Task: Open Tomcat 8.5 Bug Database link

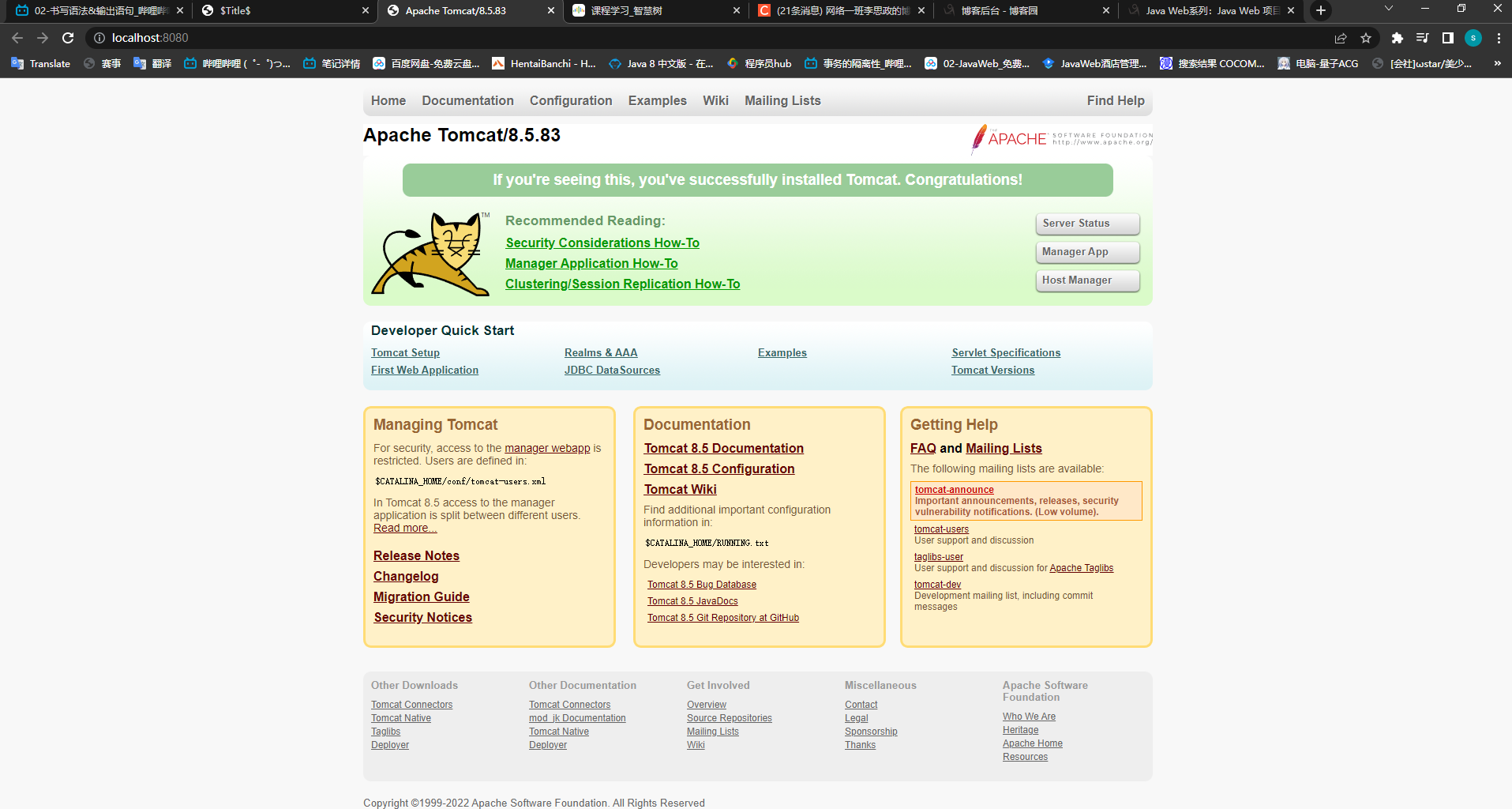Action: pyautogui.click(x=702, y=585)
